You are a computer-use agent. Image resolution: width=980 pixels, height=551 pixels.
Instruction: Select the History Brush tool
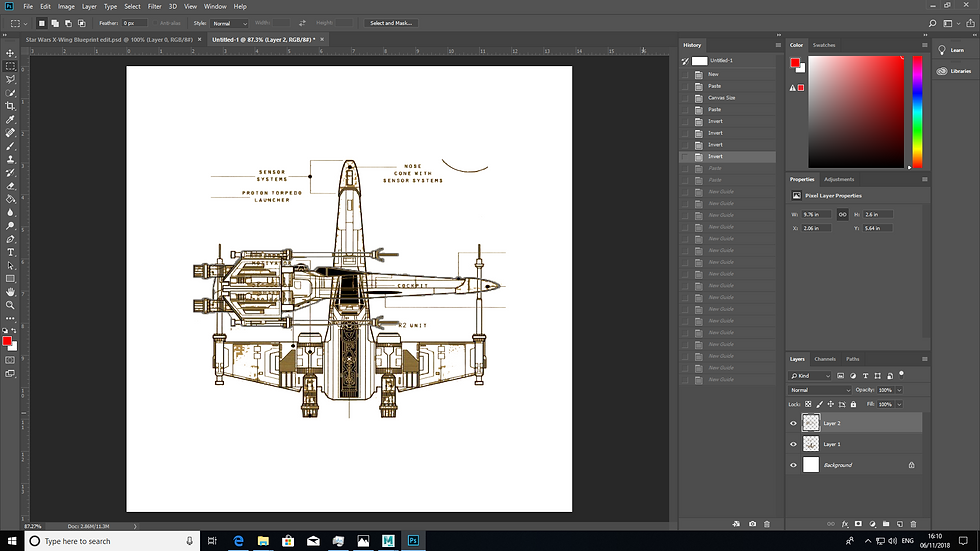pos(10,172)
